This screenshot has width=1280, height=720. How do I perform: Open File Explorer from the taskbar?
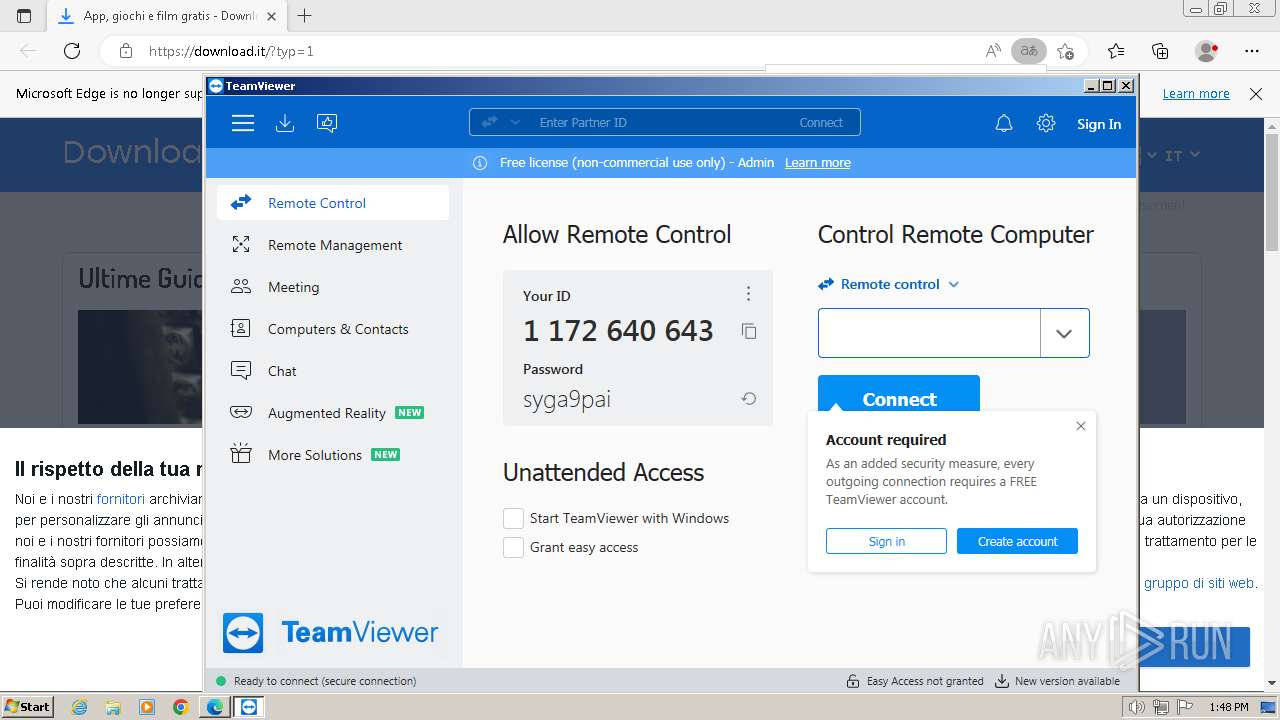click(x=113, y=707)
